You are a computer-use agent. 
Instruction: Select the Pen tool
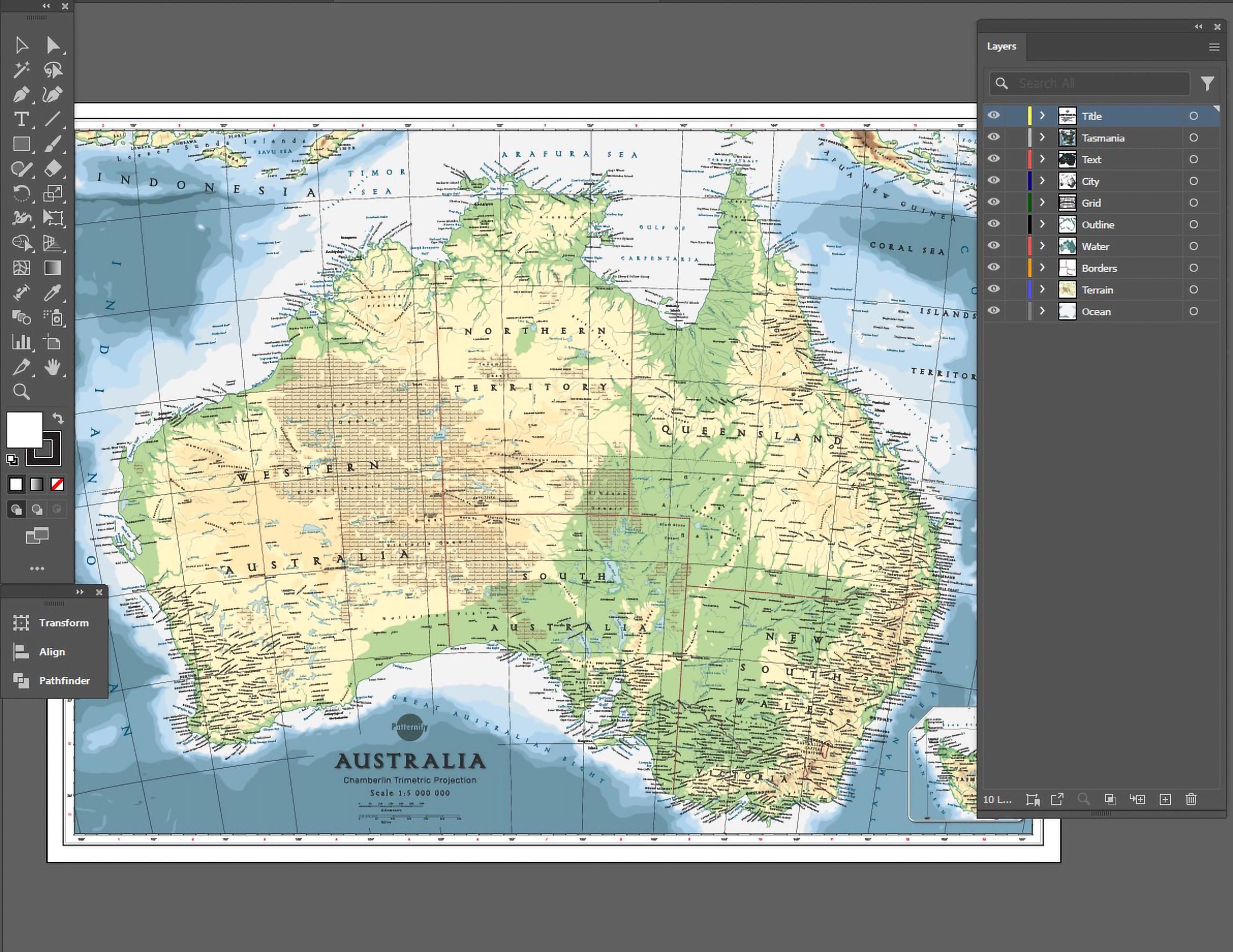point(21,94)
